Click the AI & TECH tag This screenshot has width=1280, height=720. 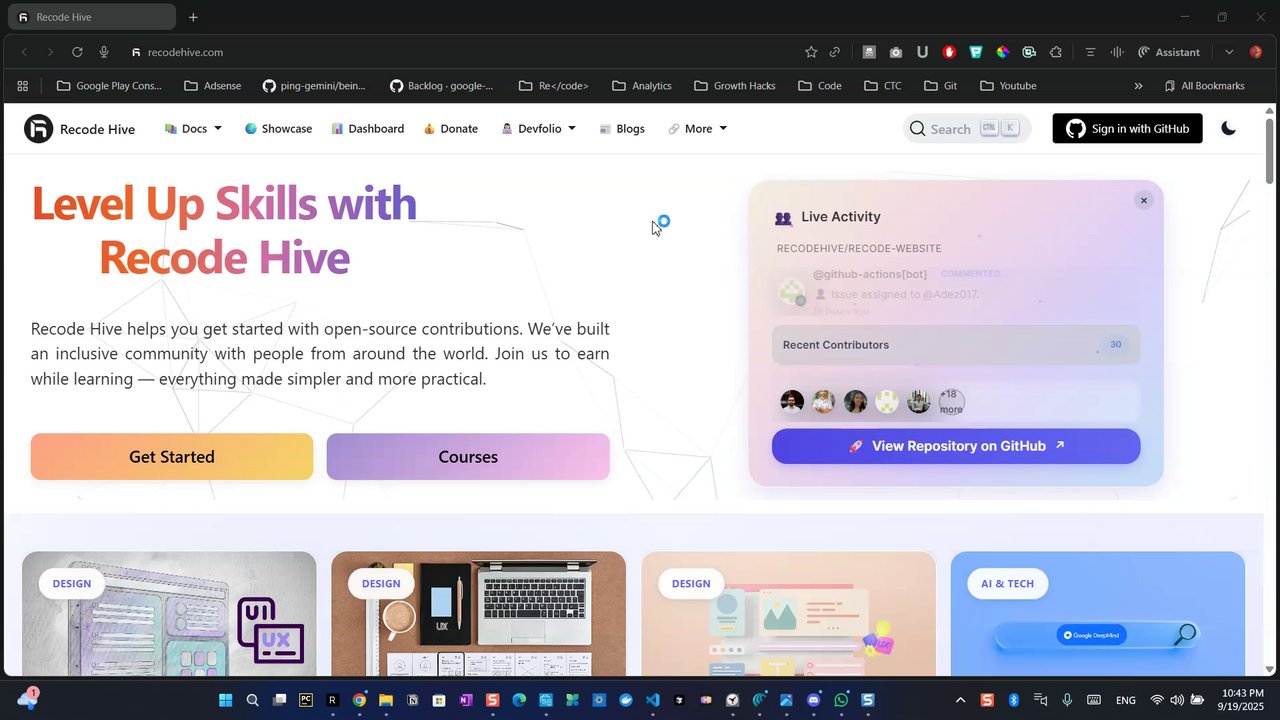tap(1007, 583)
